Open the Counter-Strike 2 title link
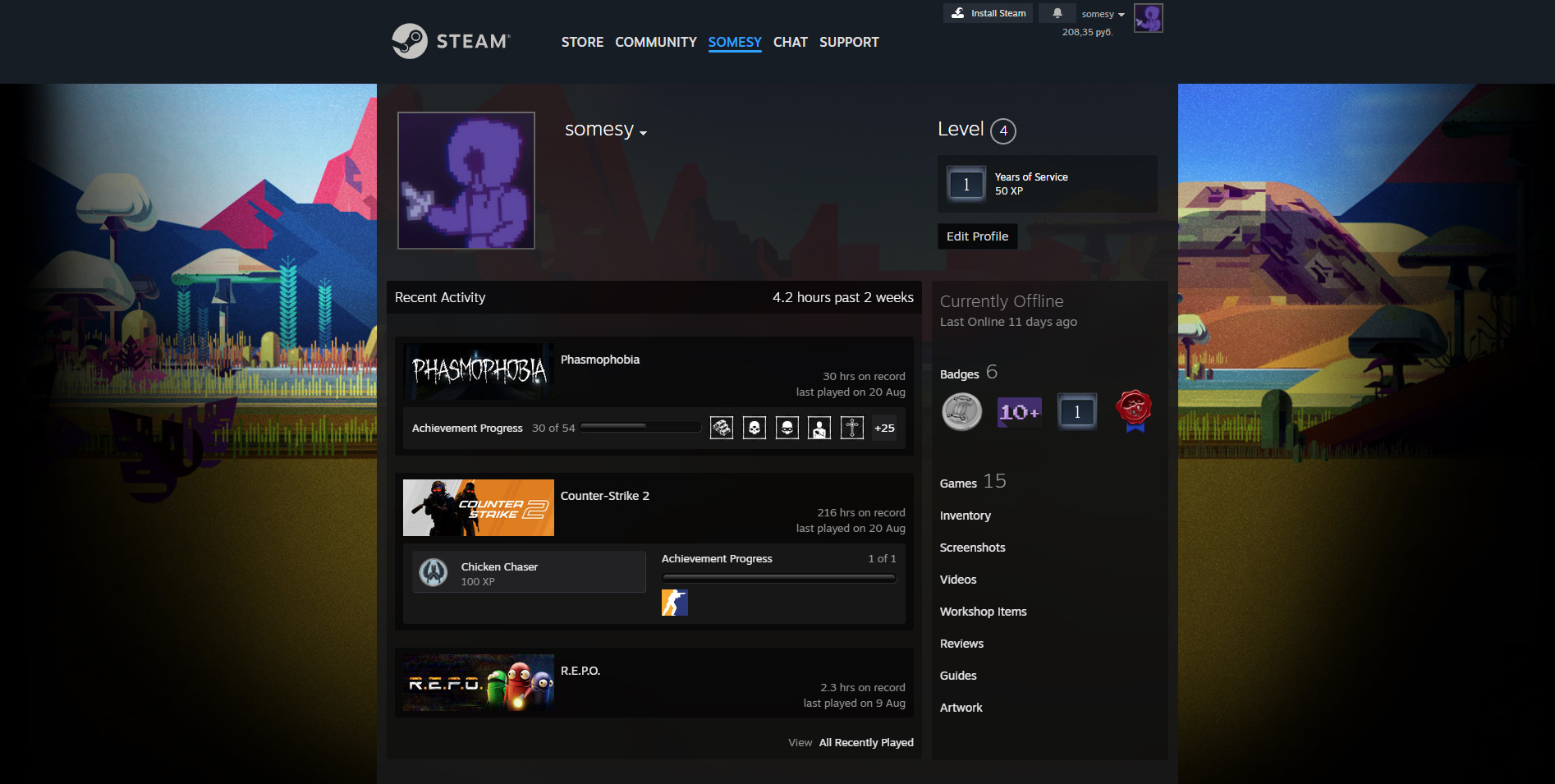Screen dimensions: 1555x784 pos(605,496)
